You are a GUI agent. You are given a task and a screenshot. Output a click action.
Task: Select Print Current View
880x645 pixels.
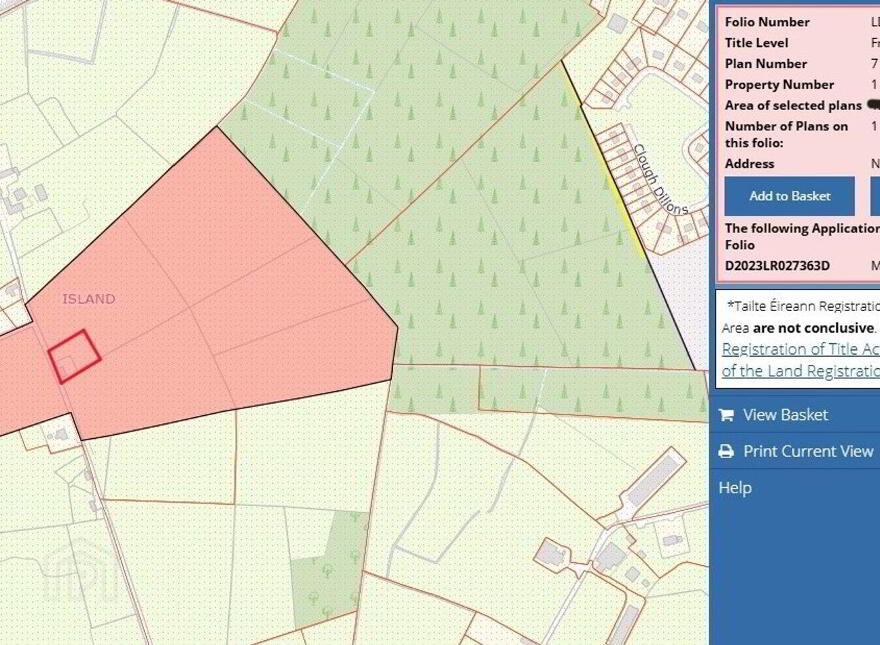pos(808,451)
